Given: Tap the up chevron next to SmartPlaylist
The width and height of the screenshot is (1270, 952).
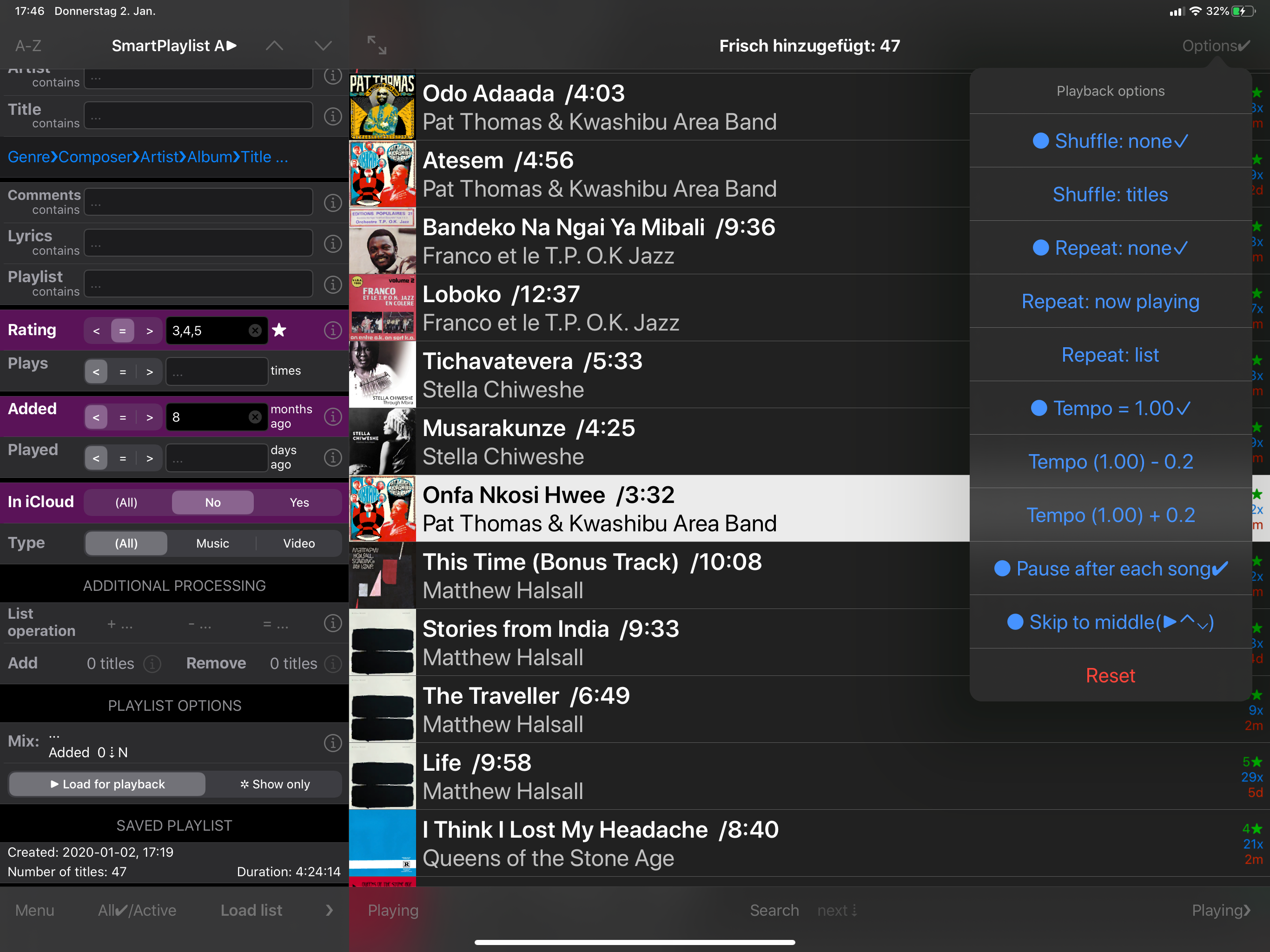Looking at the screenshot, I should (x=274, y=46).
